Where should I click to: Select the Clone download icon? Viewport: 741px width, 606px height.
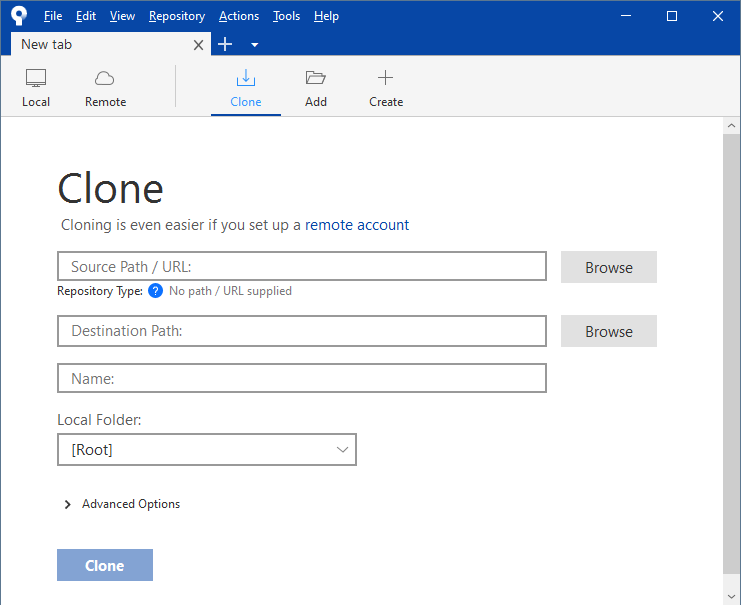tap(245, 78)
